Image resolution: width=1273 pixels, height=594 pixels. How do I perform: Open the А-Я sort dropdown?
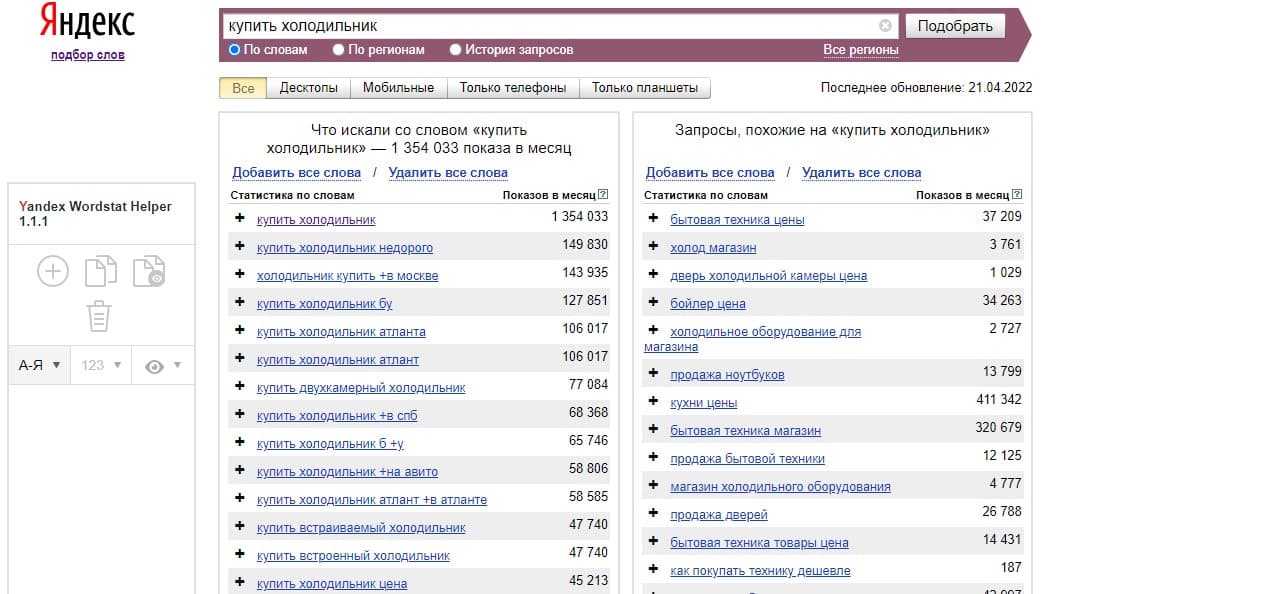39,365
